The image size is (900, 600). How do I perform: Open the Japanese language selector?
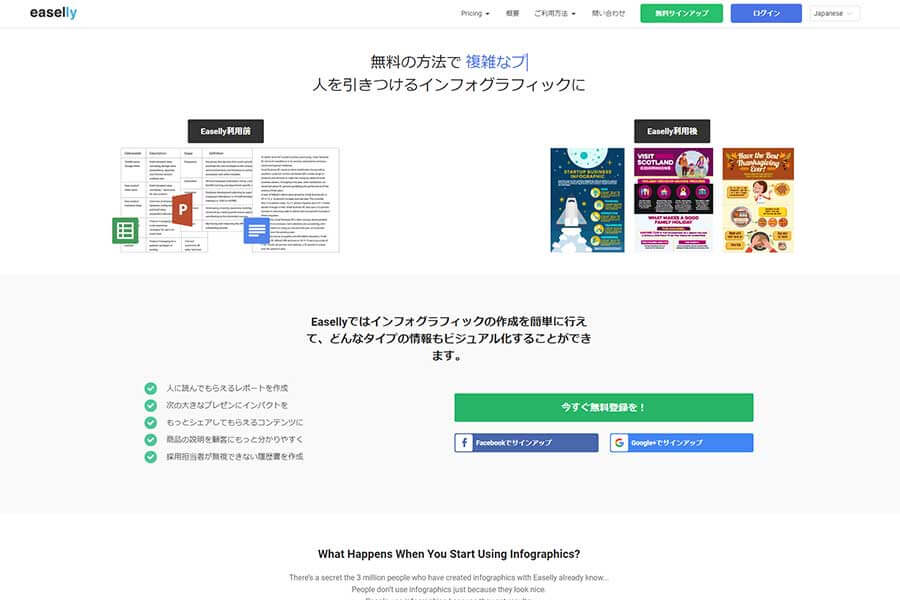pos(835,13)
